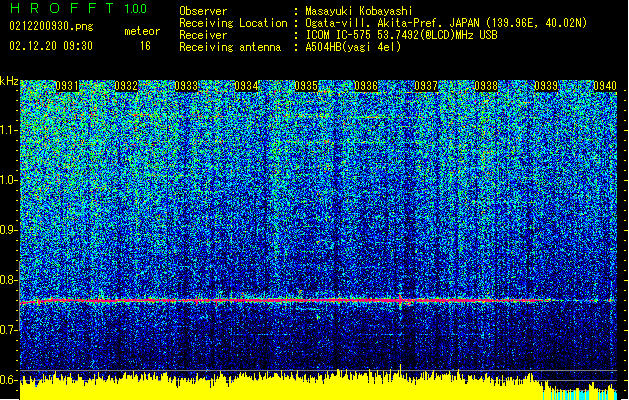This screenshot has height=400, width=629.
Task: Click the 0933 time marker
Action: pyautogui.click(x=187, y=86)
